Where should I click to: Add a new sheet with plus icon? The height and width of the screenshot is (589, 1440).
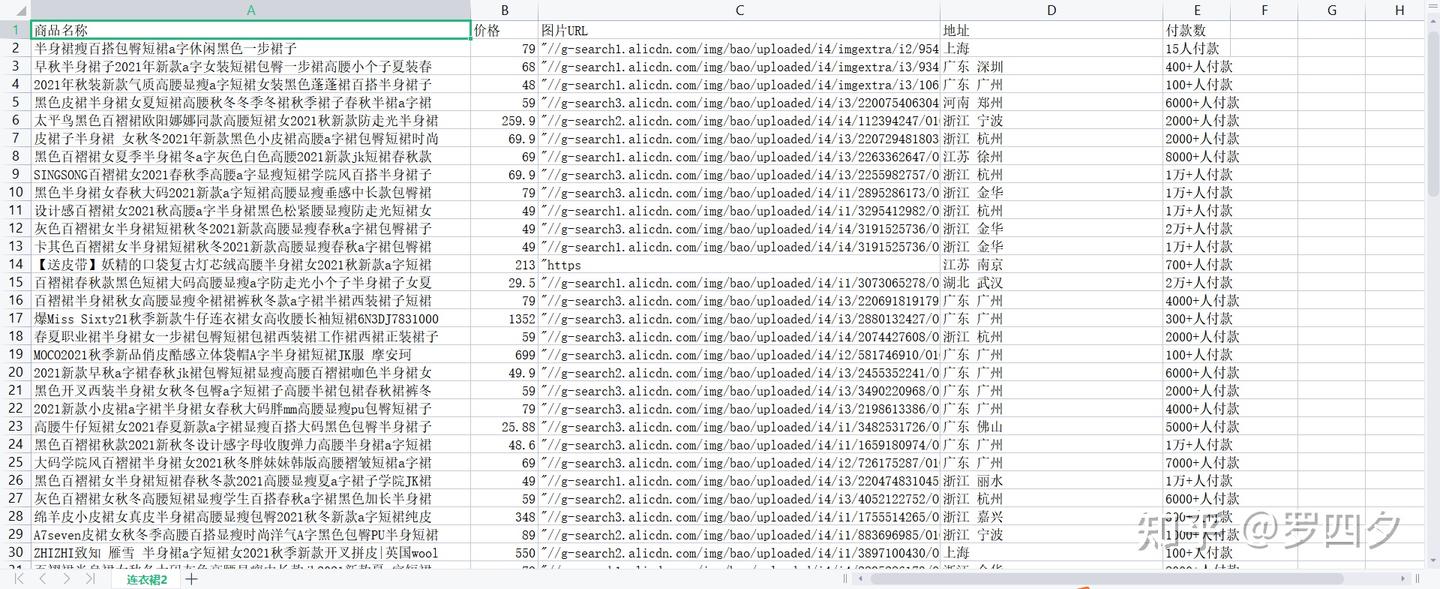[191, 579]
